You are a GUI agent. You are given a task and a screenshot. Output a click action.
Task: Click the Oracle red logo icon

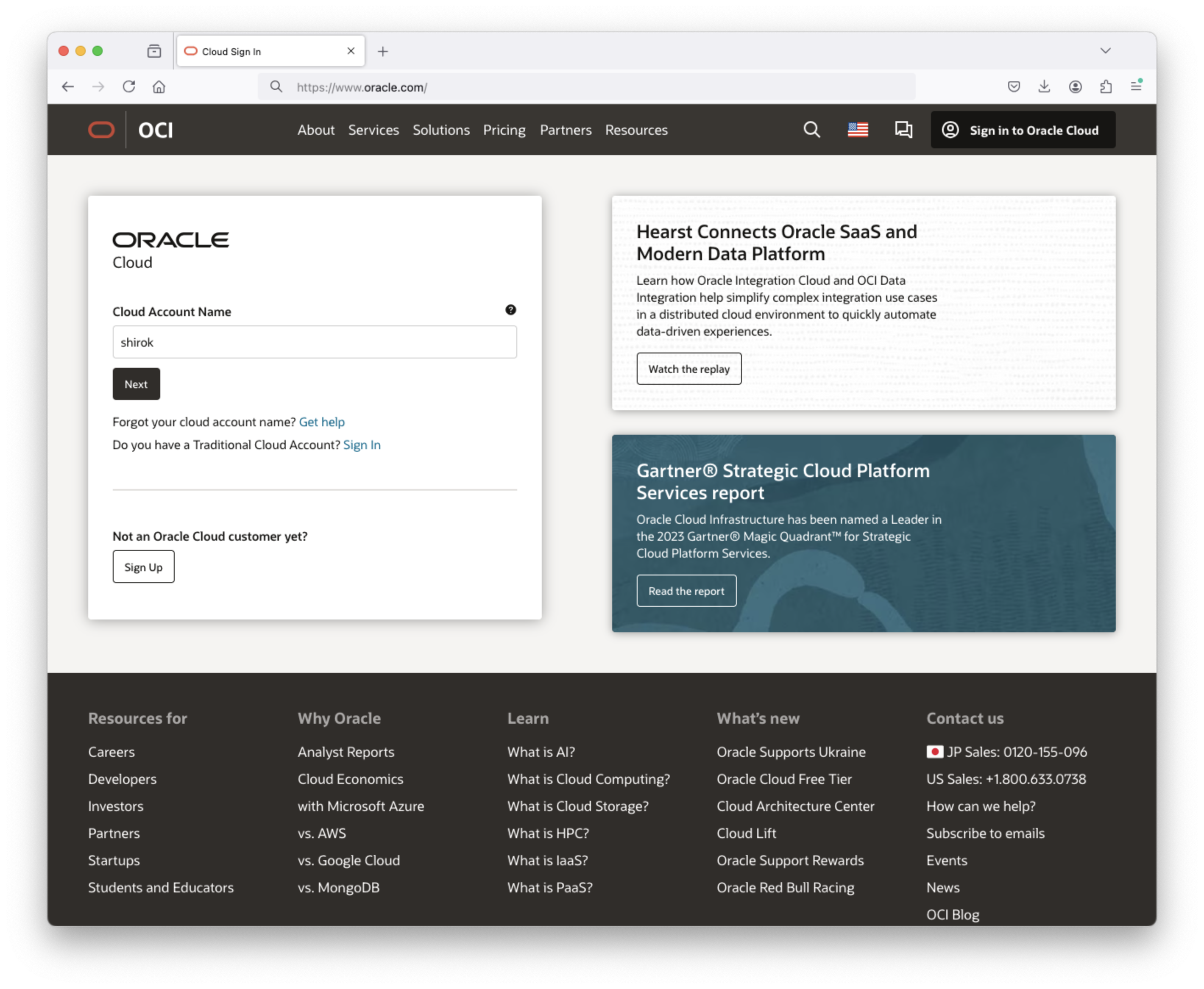point(101,130)
